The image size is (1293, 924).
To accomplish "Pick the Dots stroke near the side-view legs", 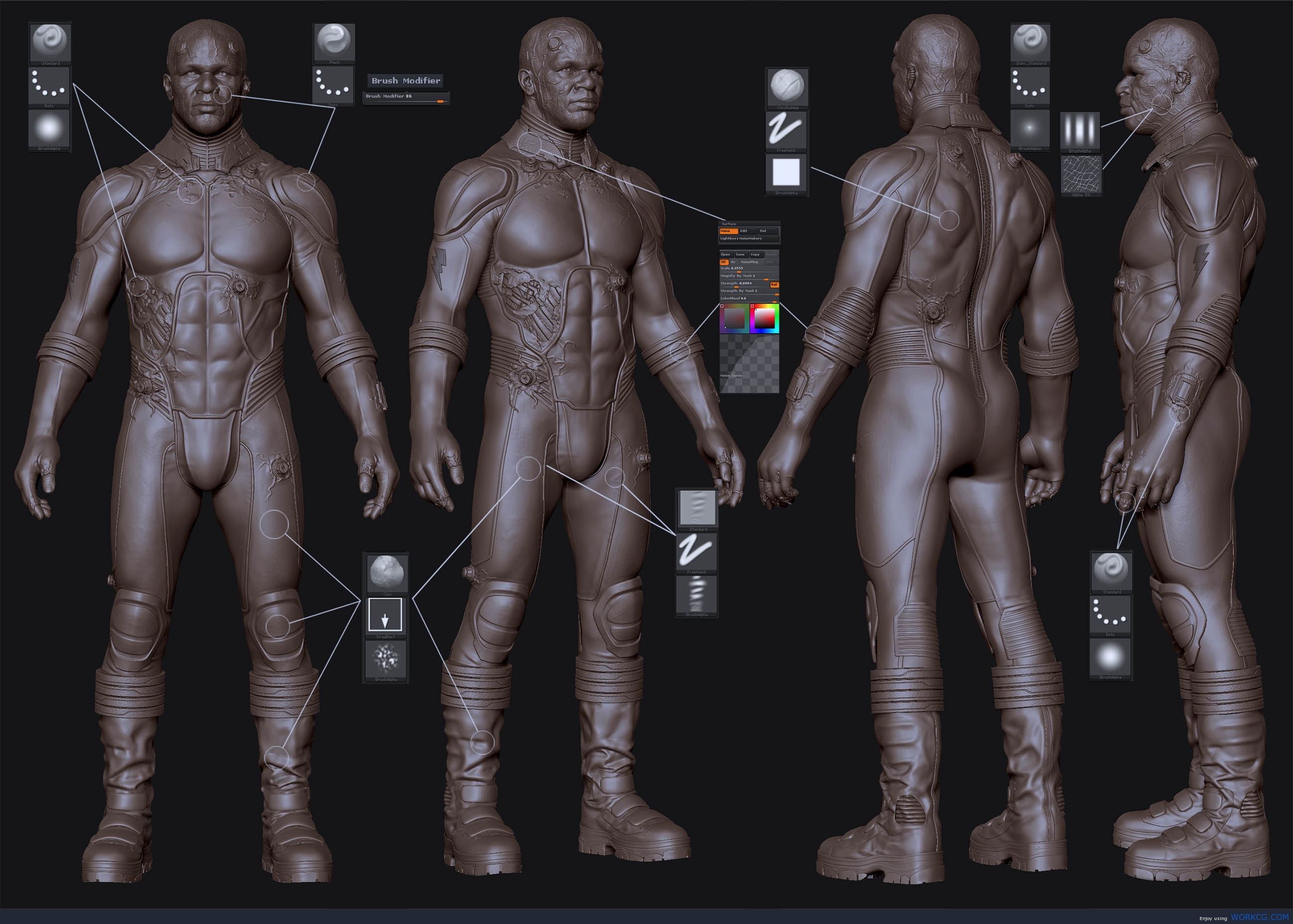I will click(1110, 616).
